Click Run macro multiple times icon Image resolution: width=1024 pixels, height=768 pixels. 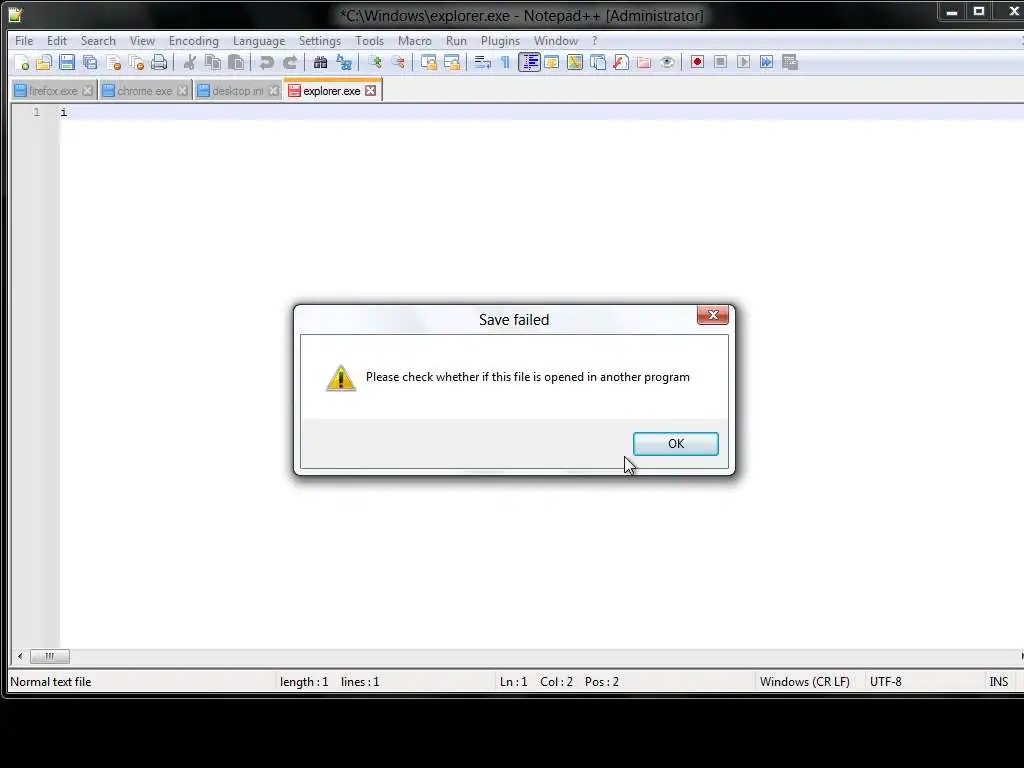click(767, 62)
